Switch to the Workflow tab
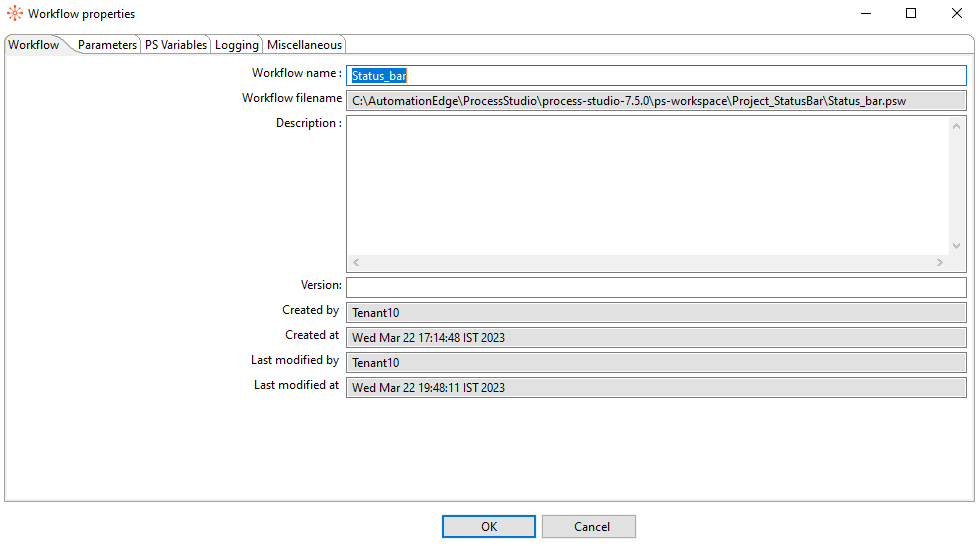Image resolution: width=977 pixels, height=546 pixels. pyautogui.click(x=34, y=45)
